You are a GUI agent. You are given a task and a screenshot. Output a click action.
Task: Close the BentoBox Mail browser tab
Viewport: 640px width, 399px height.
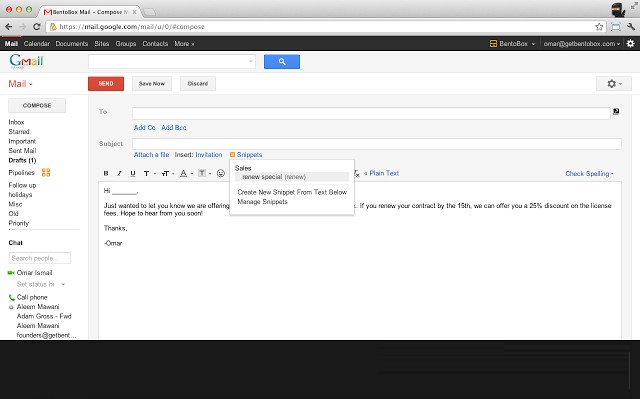tap(134, 12)
